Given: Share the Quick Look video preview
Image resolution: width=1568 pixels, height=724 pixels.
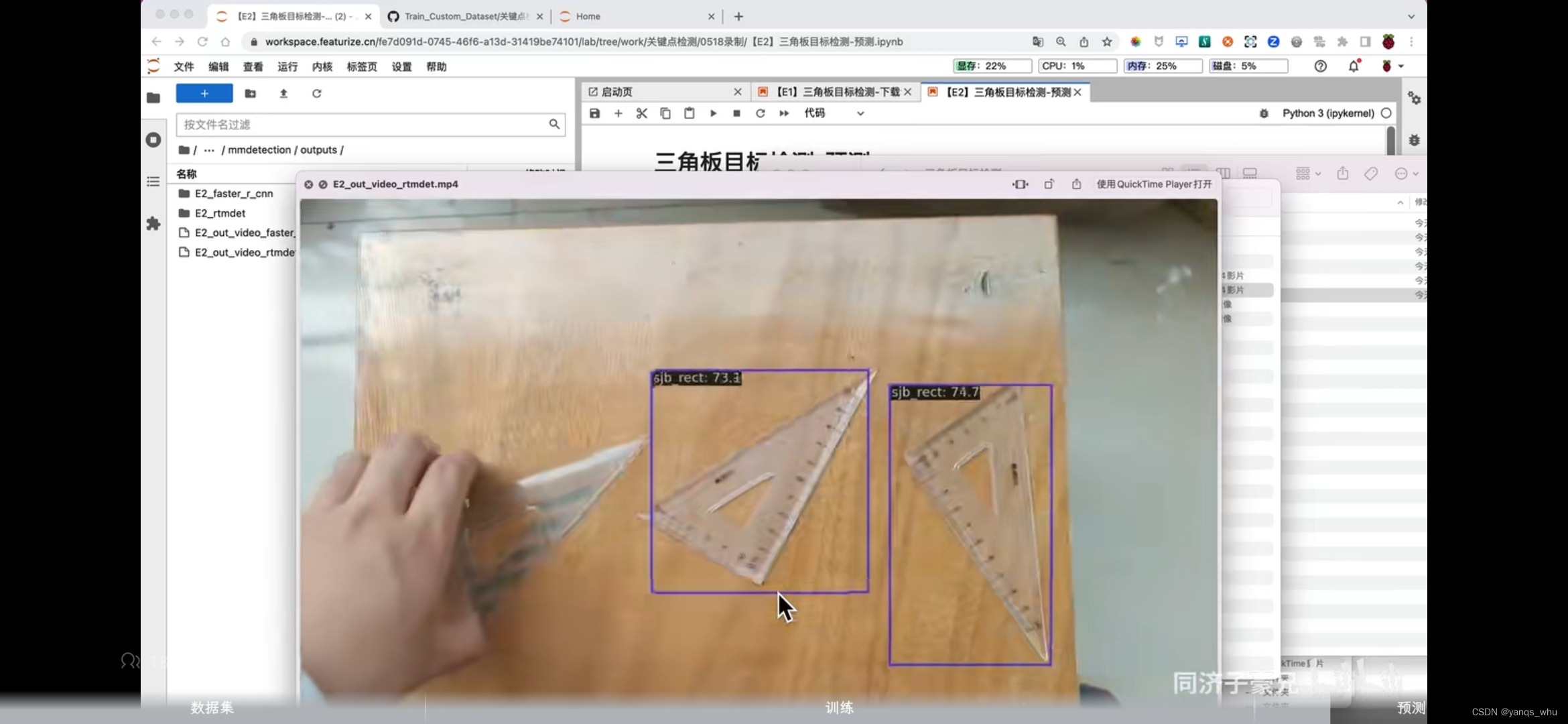Looking at the screenshot, I should (1076, 184).
